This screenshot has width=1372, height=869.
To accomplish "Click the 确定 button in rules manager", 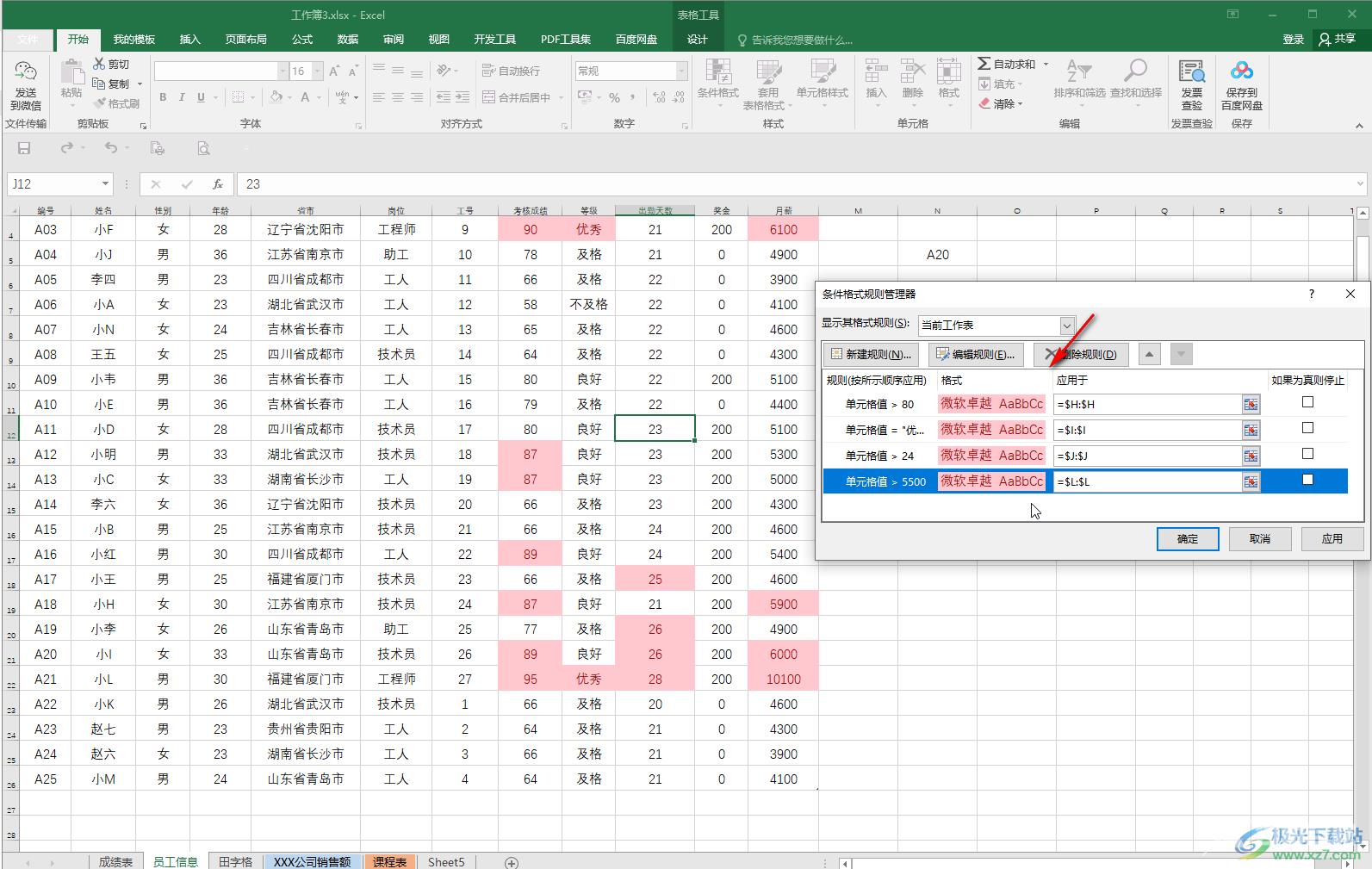I will (1188, 538).
